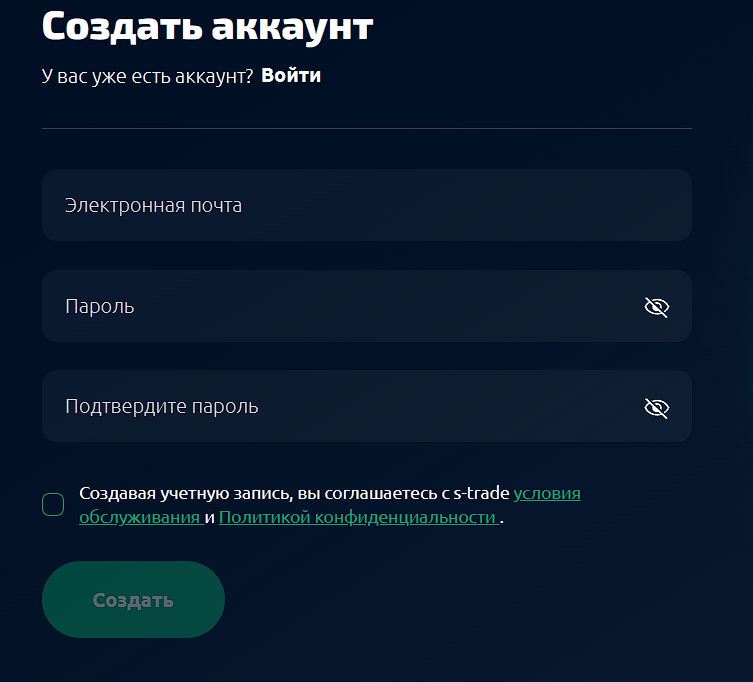Screen dimensions: 753x682
Task: Select the Подтвердите пароль input field
Action: (340, 406)
